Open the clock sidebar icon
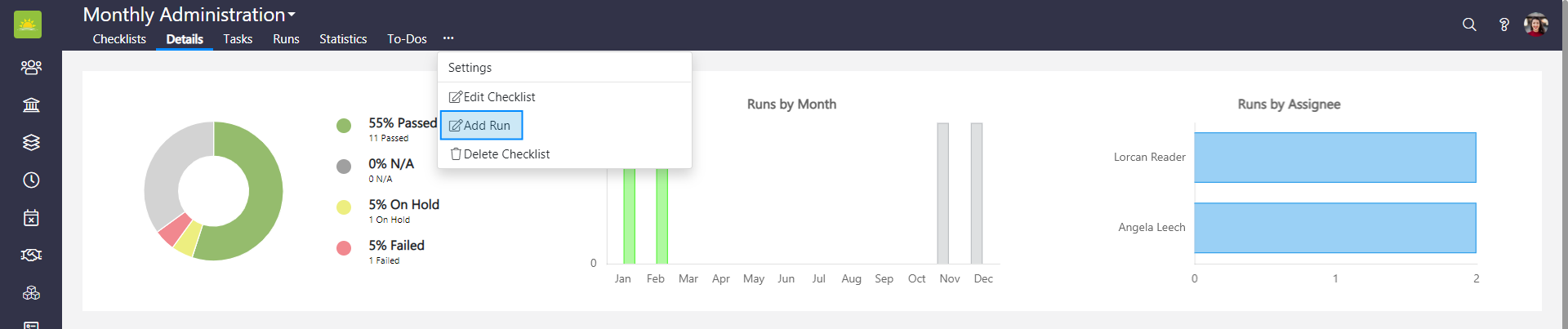The image size is (1568, 329). click(x=31, y=180)
